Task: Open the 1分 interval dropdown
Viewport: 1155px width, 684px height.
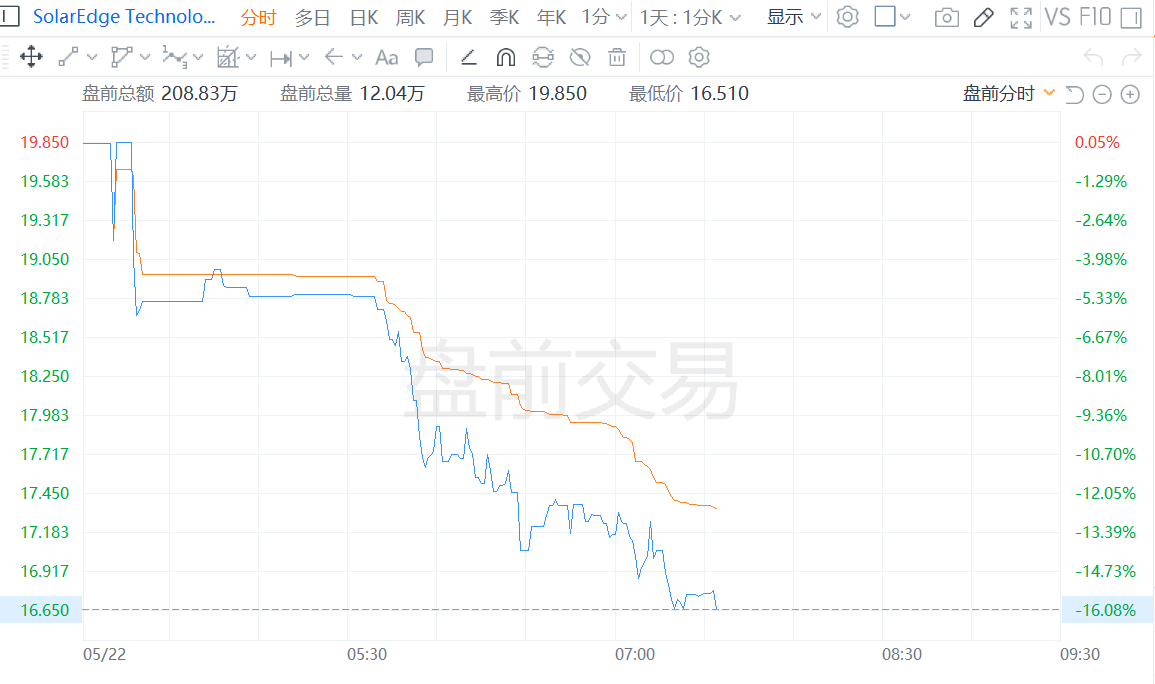Action: pyautogui.click(x=605, y=17)
